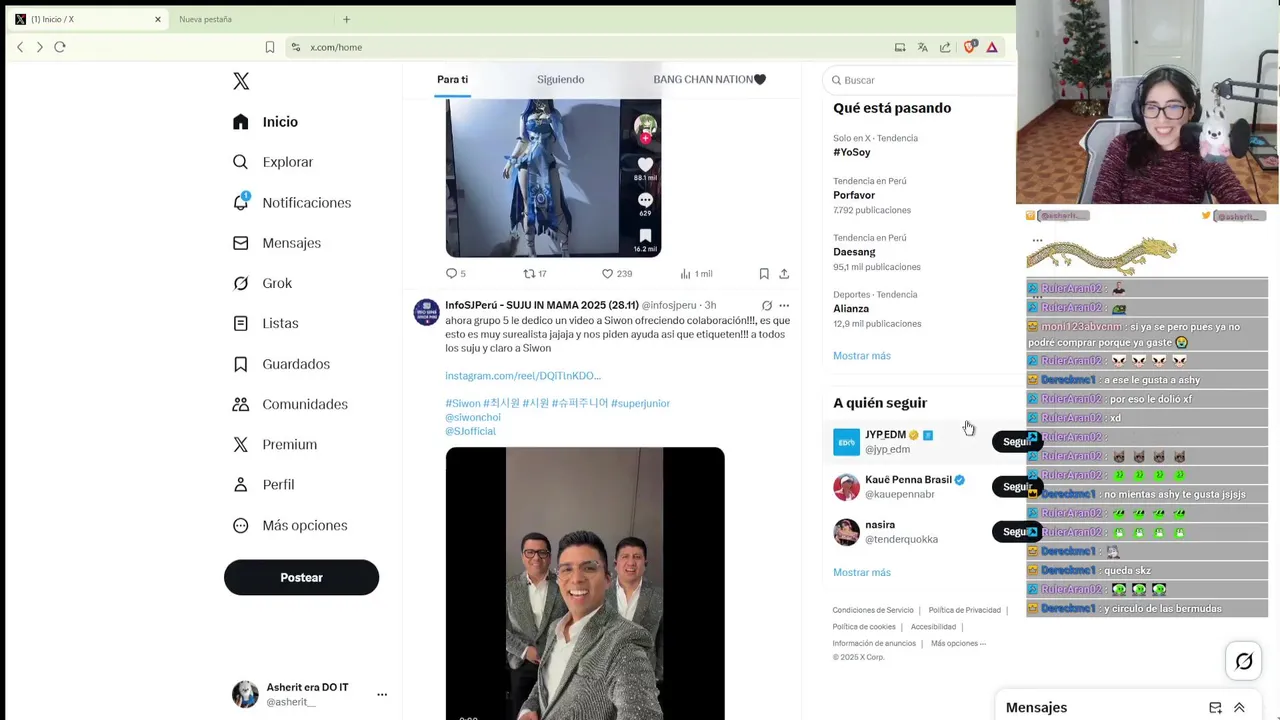Open Política de cookies link
The image size is (1280, 720).
[864, 627]
